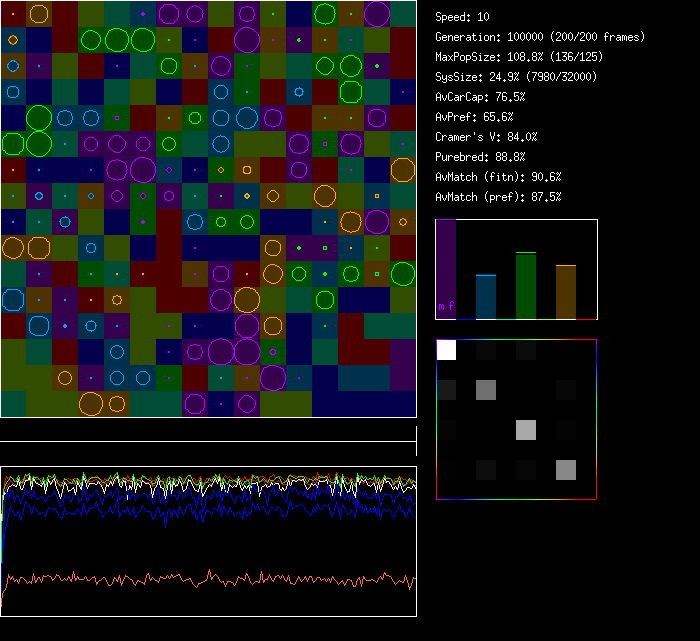Select the orange bar in the bar chart
The width and height of the screenshot is (700, 641).
(x=565, y=292)
